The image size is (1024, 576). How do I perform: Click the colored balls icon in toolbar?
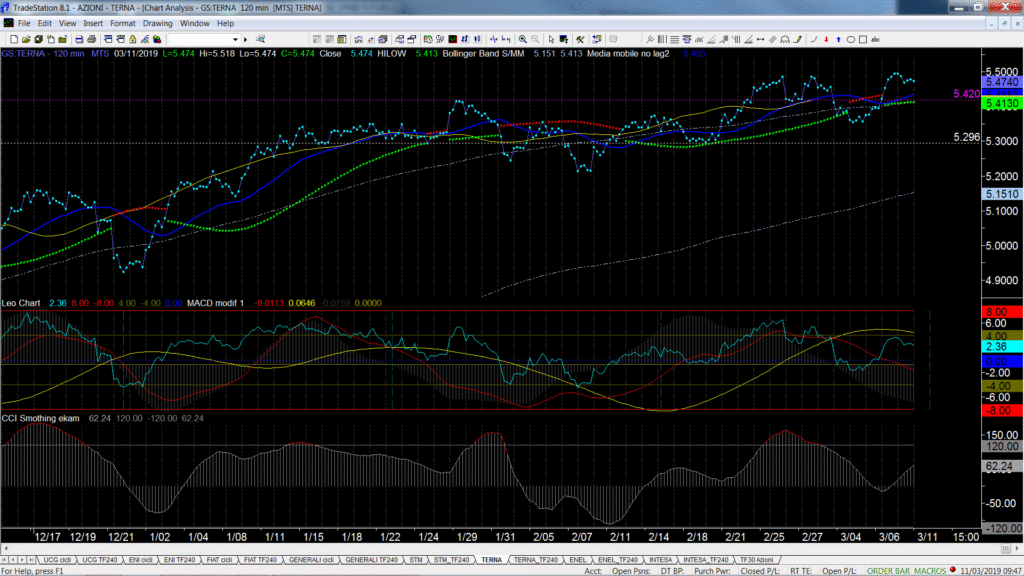[157, 40]
